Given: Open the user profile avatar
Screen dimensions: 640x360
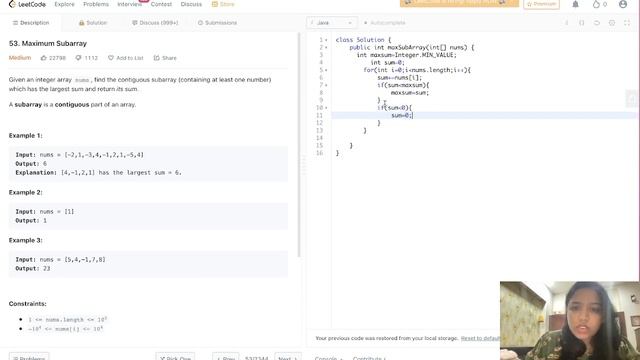Looking at the screenshot, I should 623,4.
